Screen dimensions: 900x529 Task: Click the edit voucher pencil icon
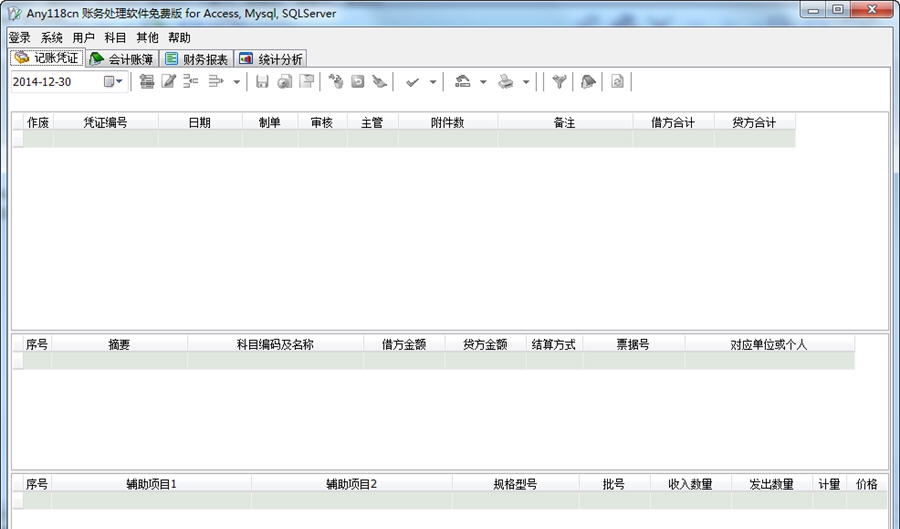click(x=168, y=81)
